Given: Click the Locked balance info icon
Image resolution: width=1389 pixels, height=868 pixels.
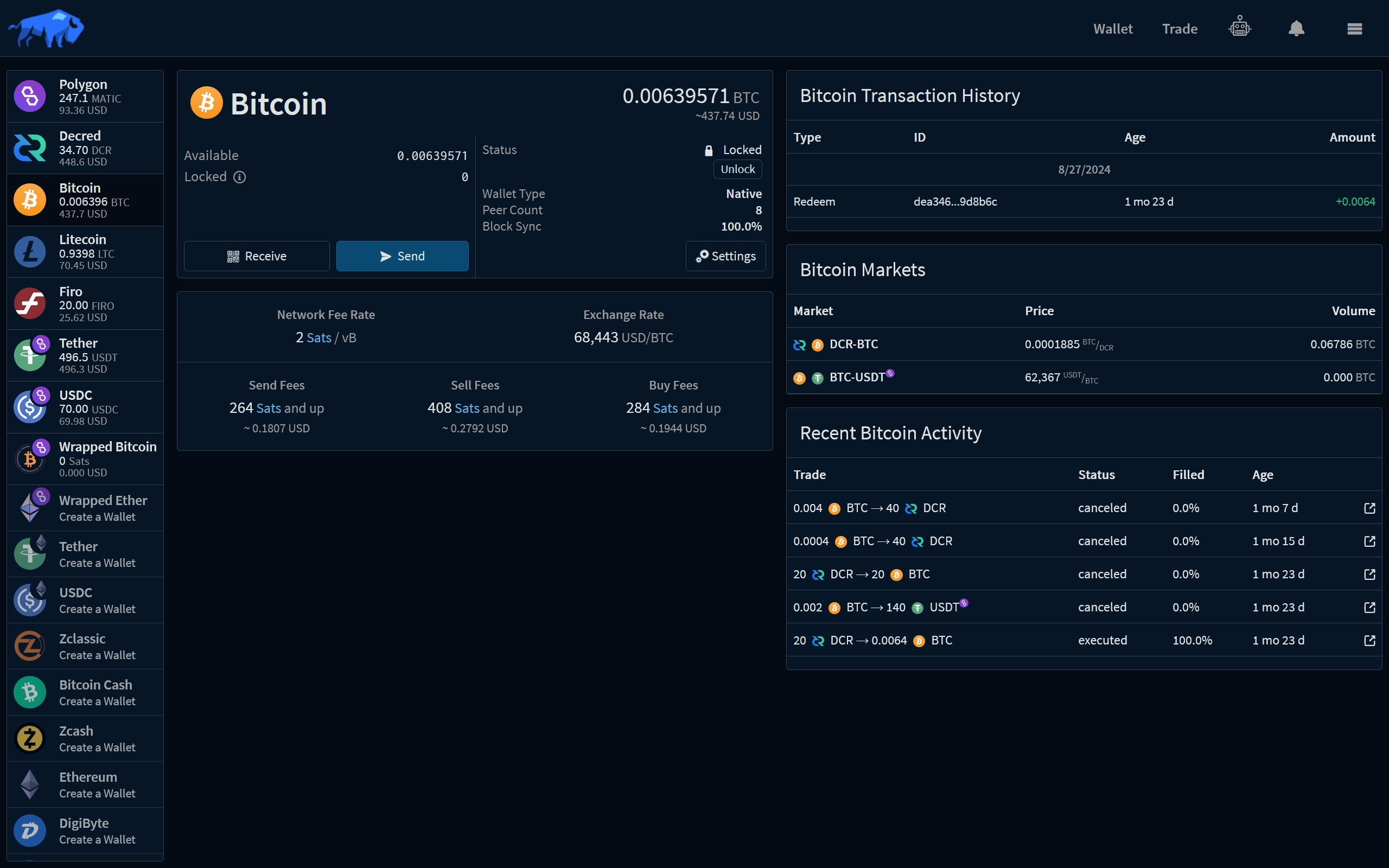Looking at the screenshot, I should tap(239, 177).
